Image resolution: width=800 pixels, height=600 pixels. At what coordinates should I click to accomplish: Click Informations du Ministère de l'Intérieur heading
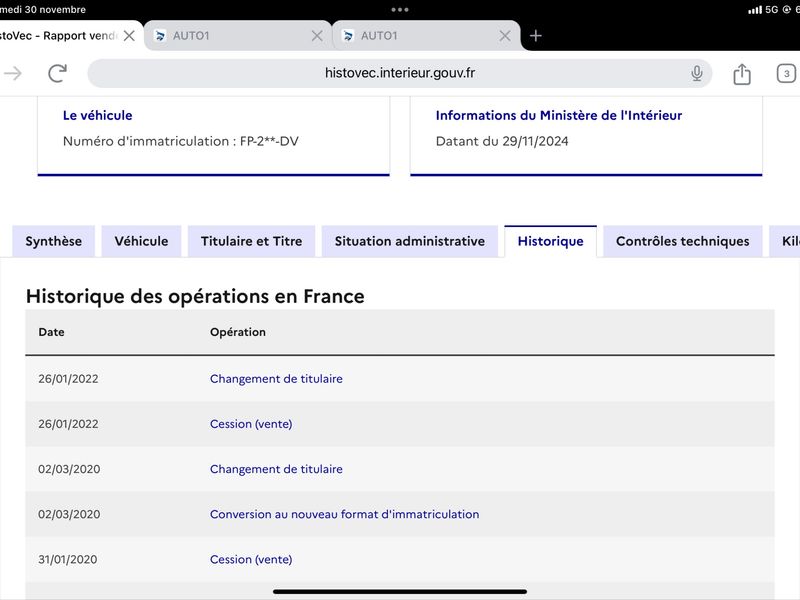559,115
